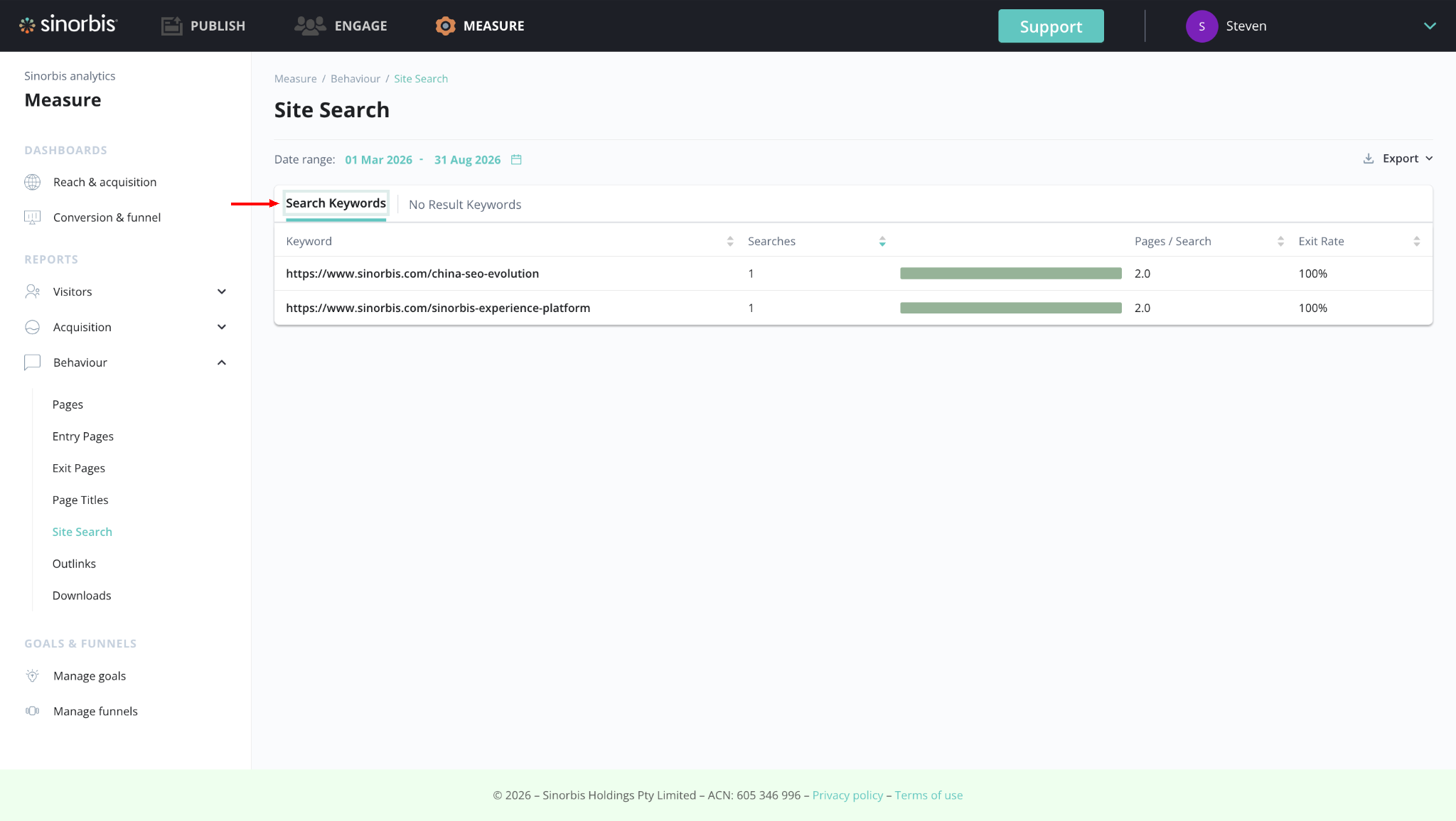
Task: Click the Acquisition icon in sidebar
Action: point(33,327)
